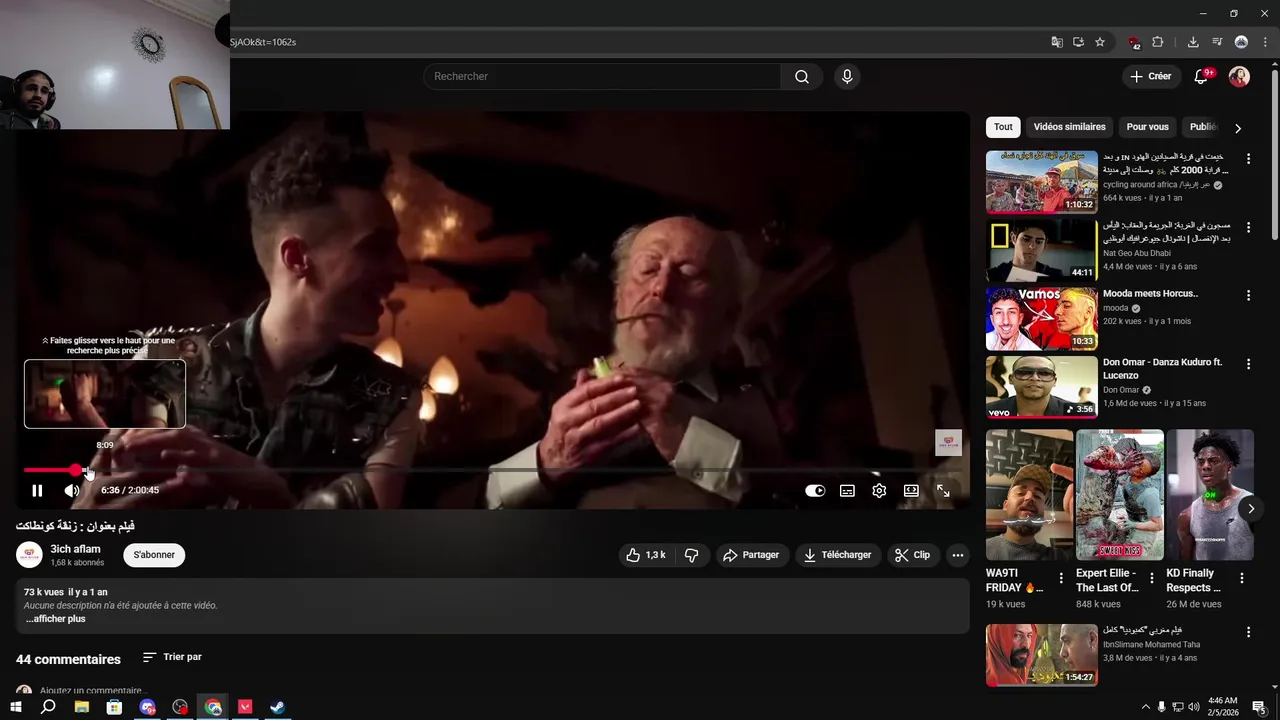The width and height of the screenshot is (1280, 720).
Task: Open IbnSlimane Mohamed Taha film thumbnail
Action: pyautogui.click(x=1041, y=655)
